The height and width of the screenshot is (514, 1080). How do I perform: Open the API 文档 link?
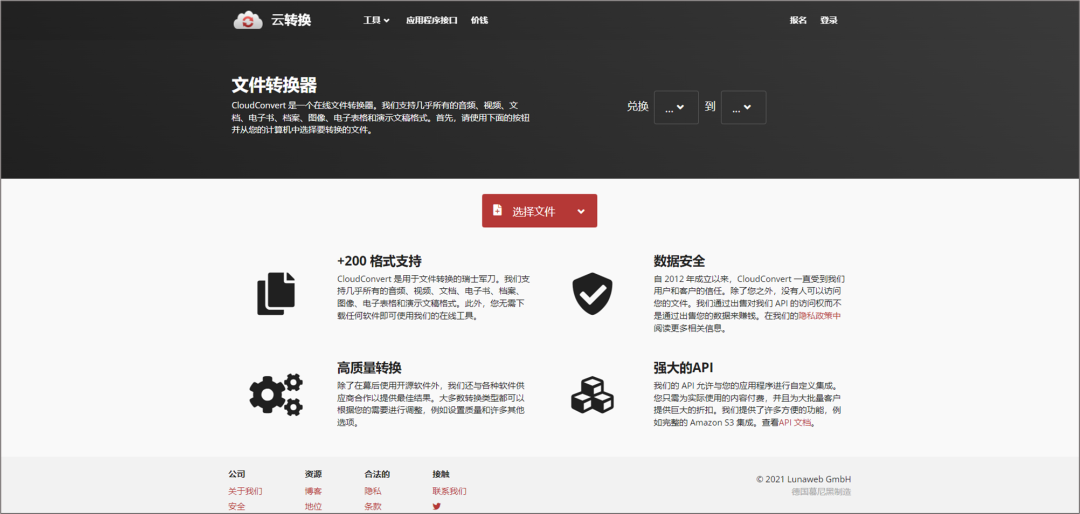796,422
